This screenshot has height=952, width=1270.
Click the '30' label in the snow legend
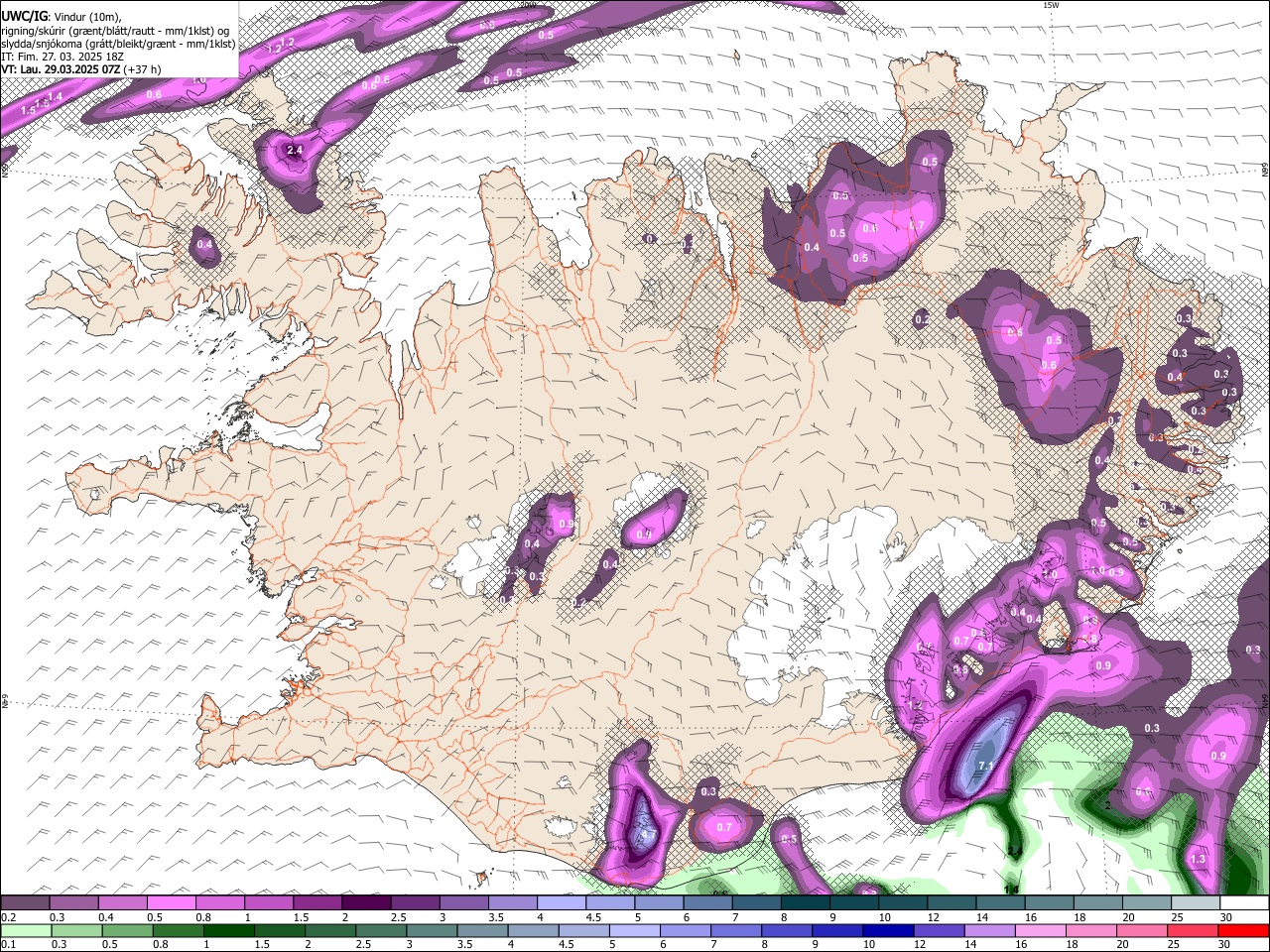point(1226,917)
